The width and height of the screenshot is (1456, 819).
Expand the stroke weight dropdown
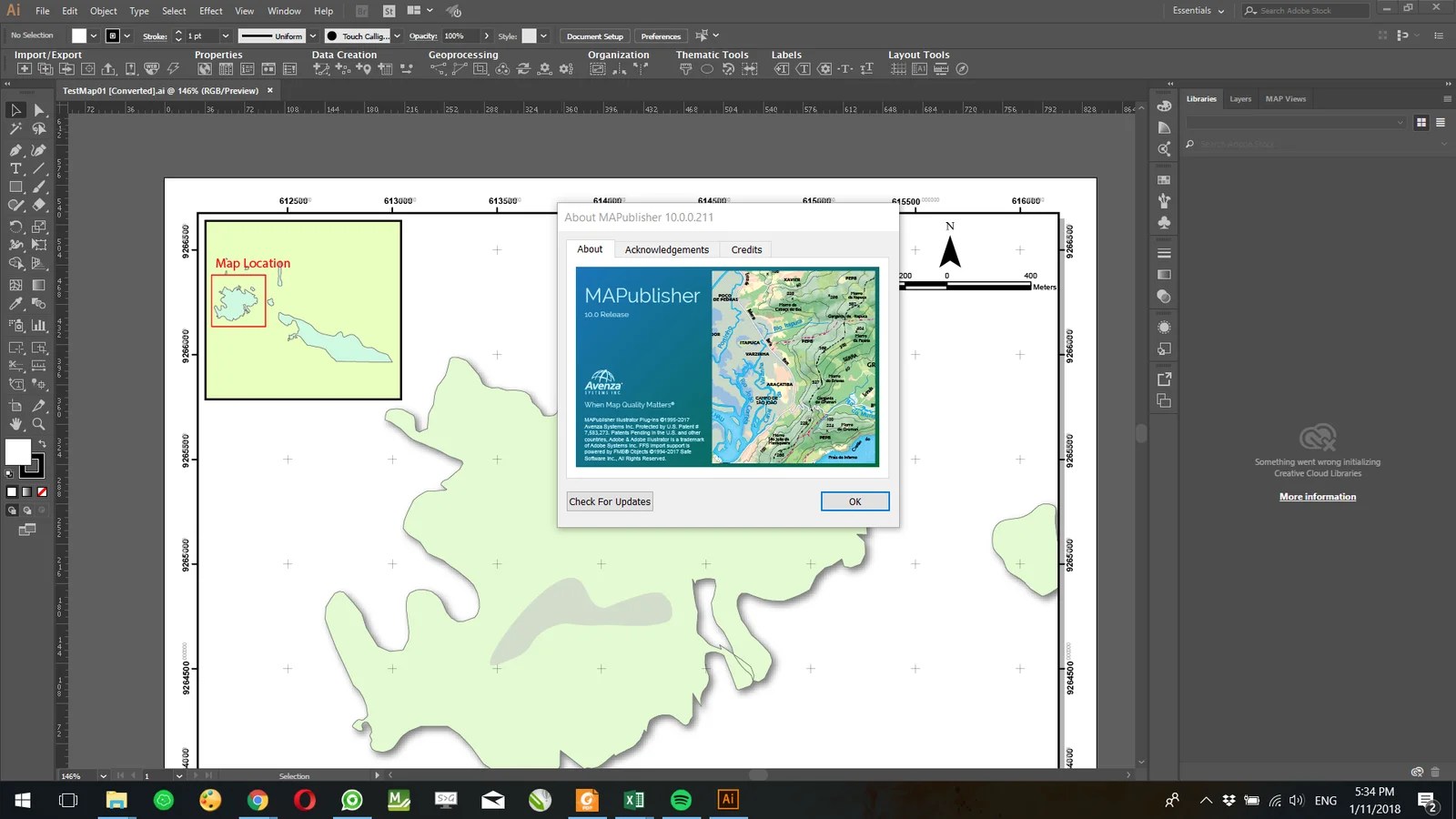[226, 36]
